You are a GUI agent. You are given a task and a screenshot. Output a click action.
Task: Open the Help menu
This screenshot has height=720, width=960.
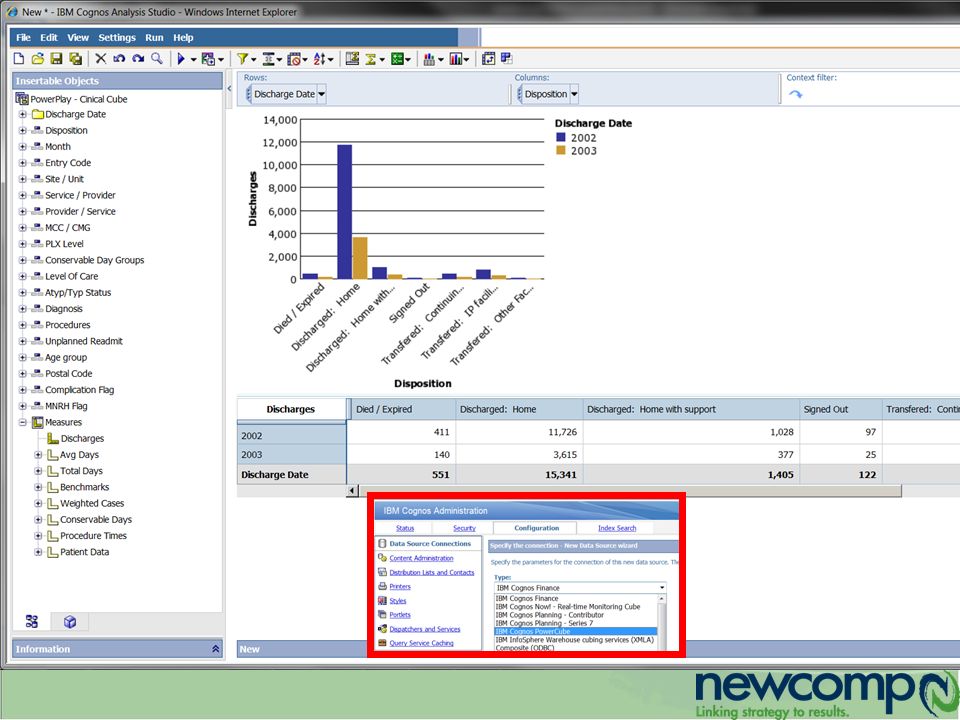point(183,37)
